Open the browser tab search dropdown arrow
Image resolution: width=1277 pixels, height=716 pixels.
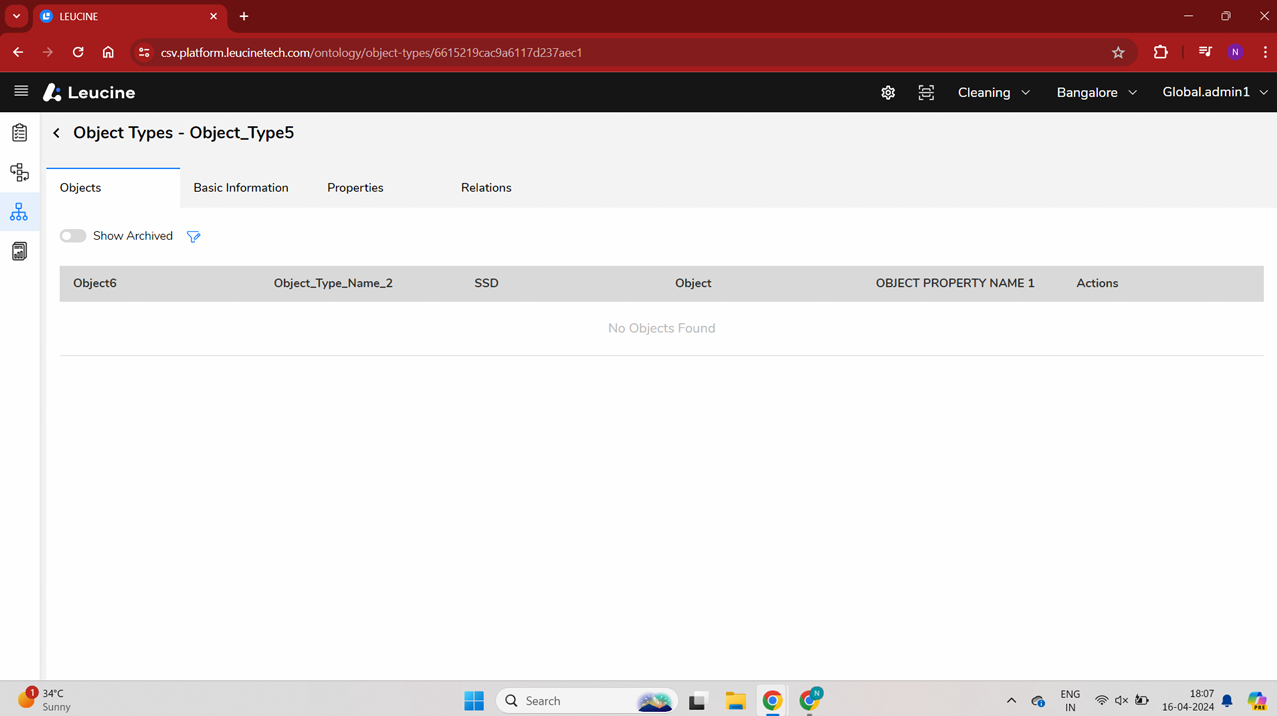coord(16,16)
